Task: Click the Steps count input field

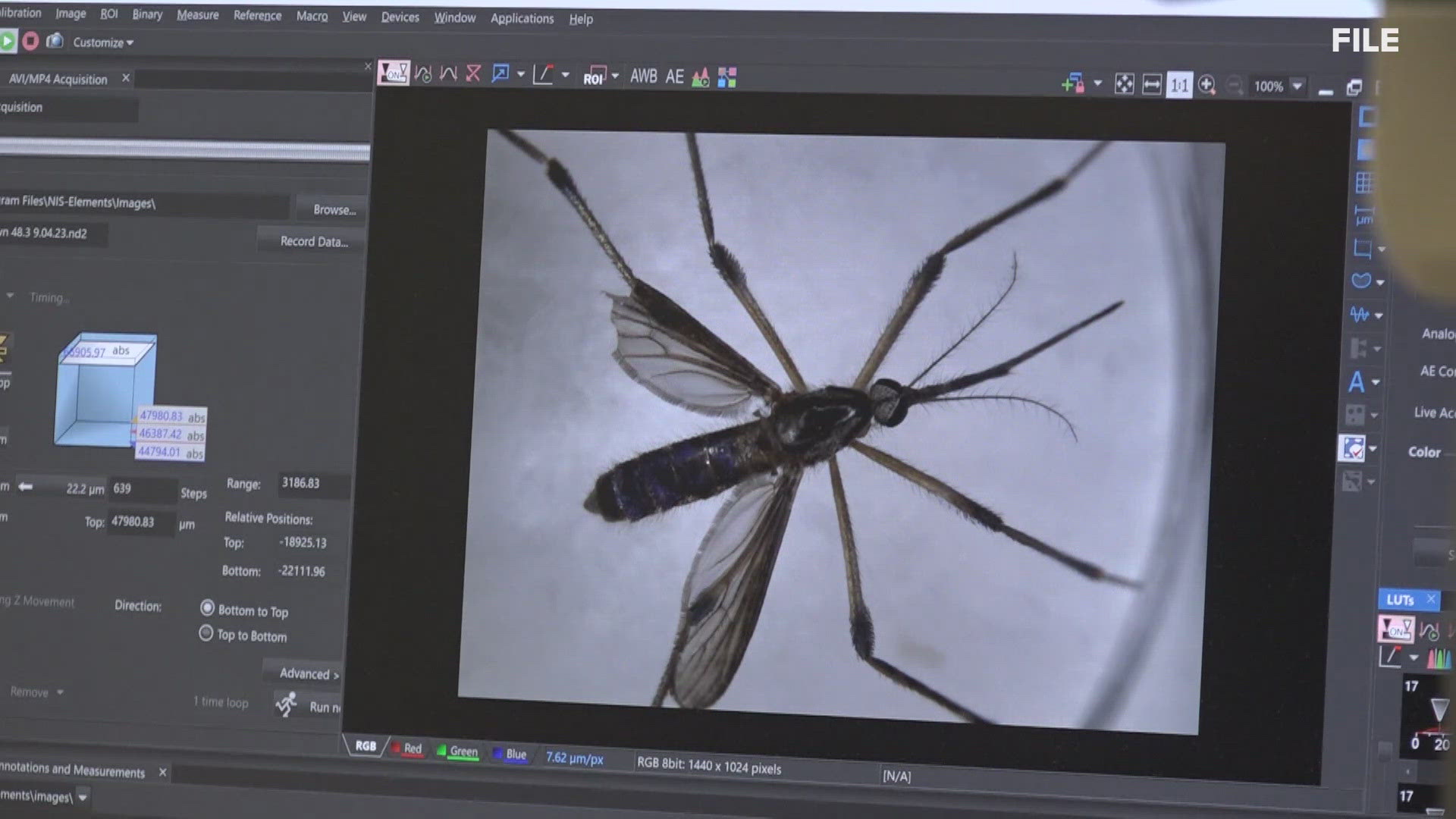Action: 143,489
